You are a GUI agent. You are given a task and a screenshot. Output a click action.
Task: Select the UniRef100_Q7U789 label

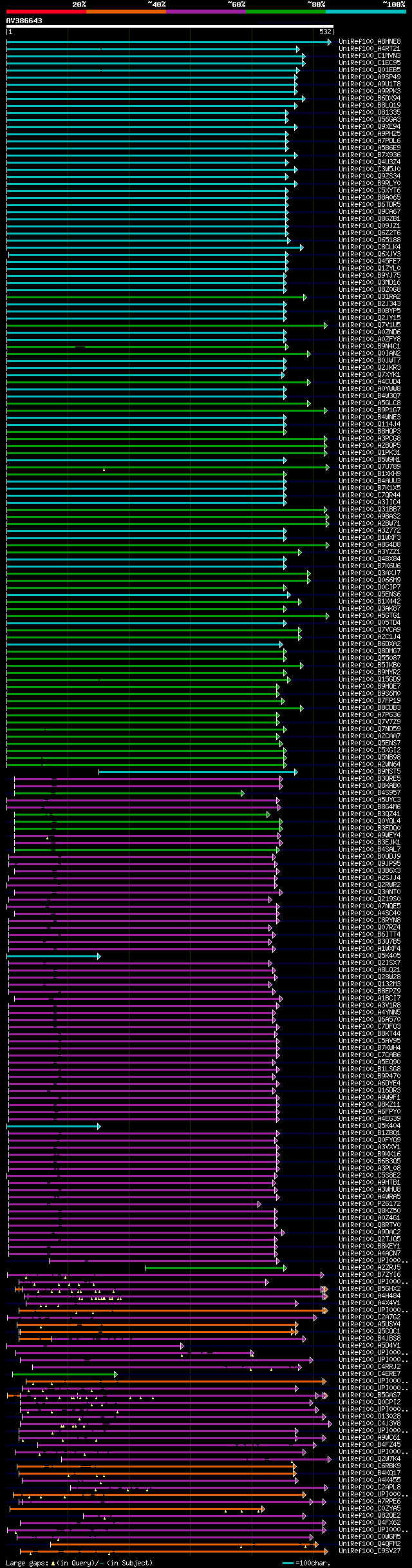(x=370, y=467)
